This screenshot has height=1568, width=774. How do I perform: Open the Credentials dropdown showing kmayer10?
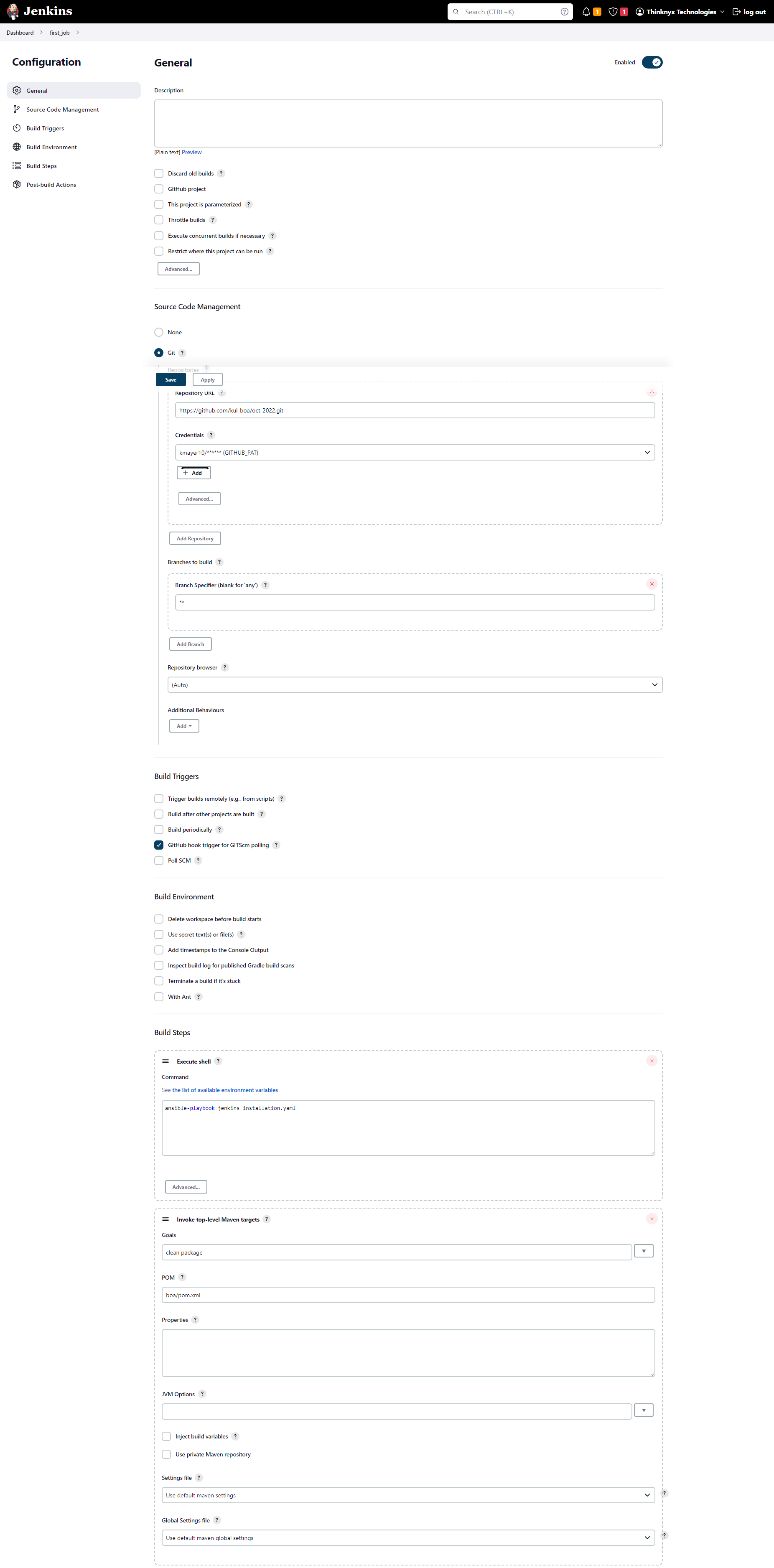coord(415,452)
